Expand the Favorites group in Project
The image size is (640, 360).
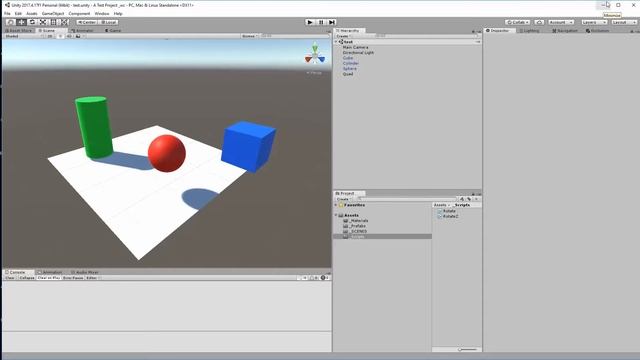pos(336,205)
